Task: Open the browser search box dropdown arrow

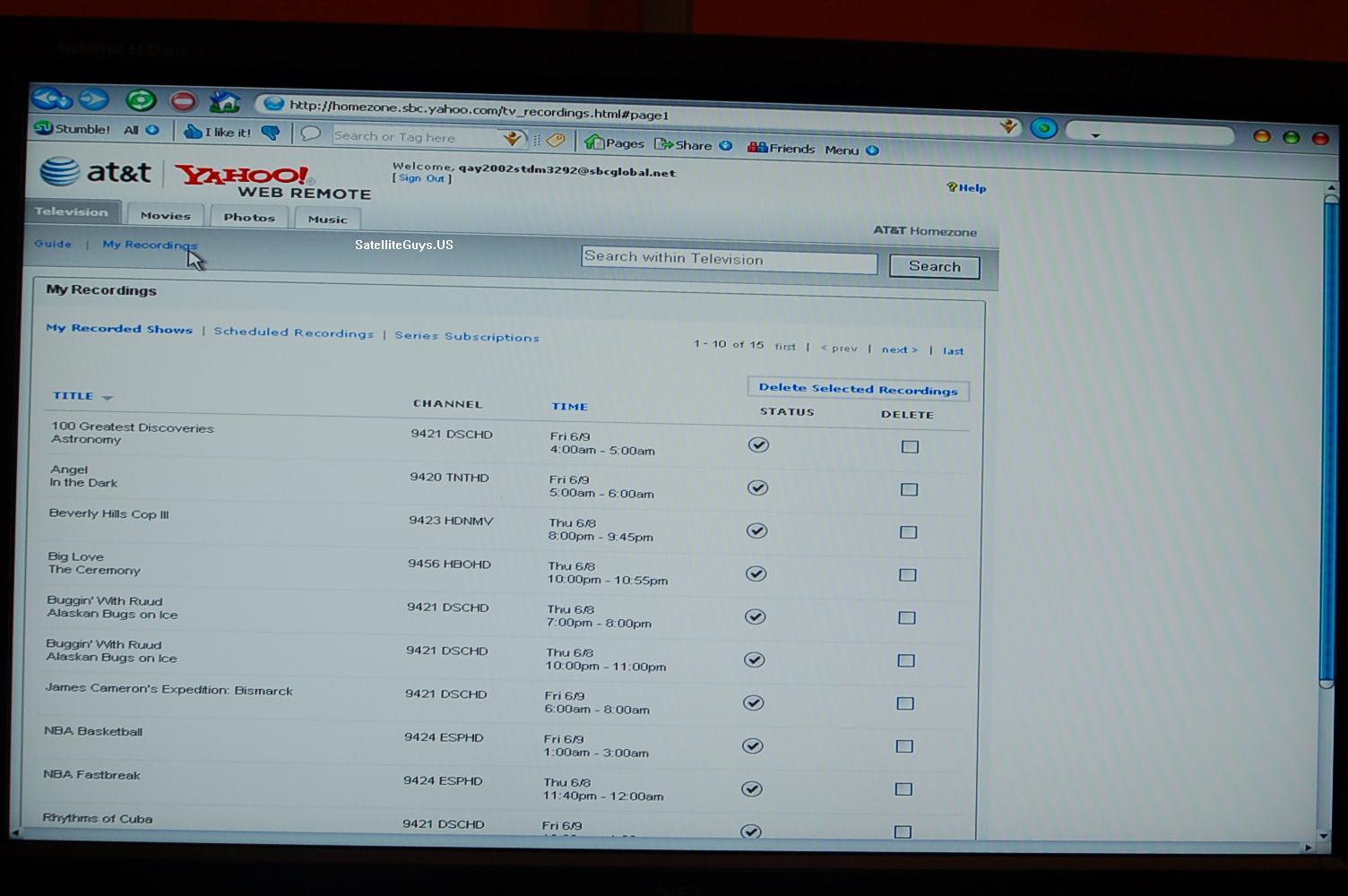Action: click(1094, 135)
